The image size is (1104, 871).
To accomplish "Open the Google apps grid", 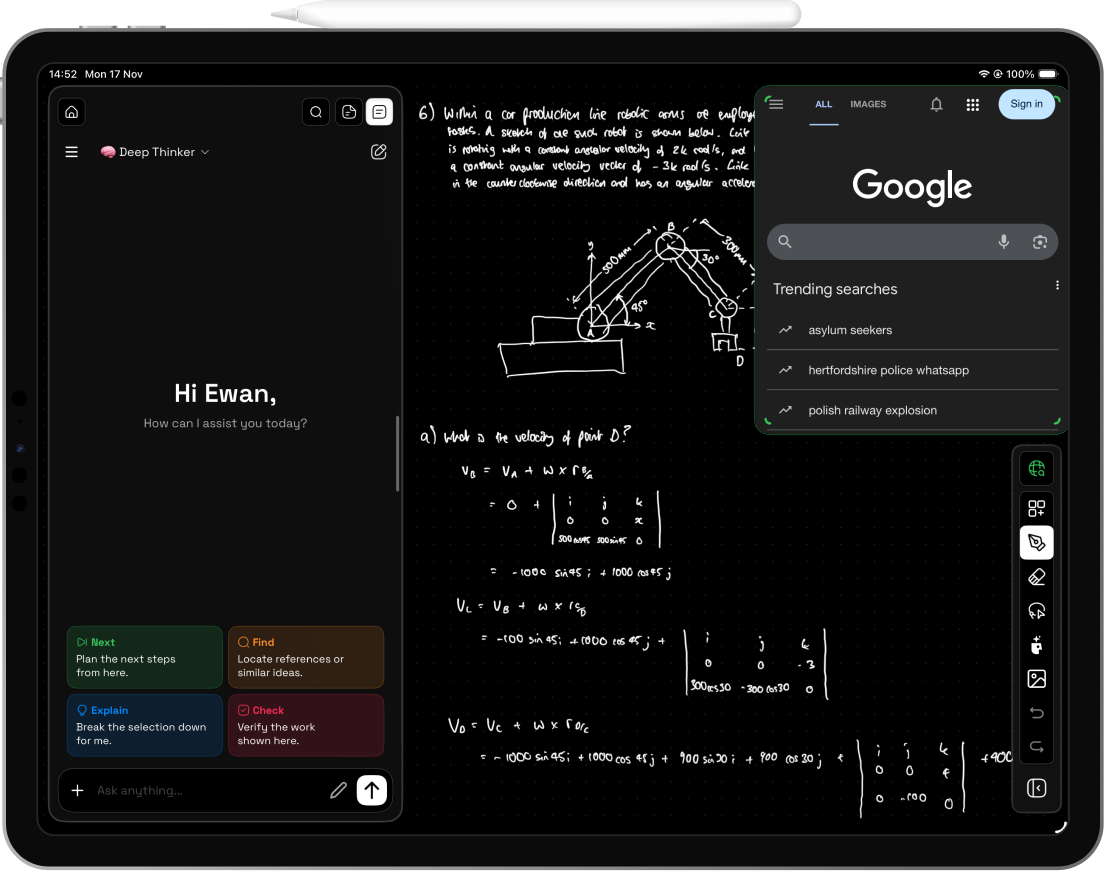I will coord(973,105).
